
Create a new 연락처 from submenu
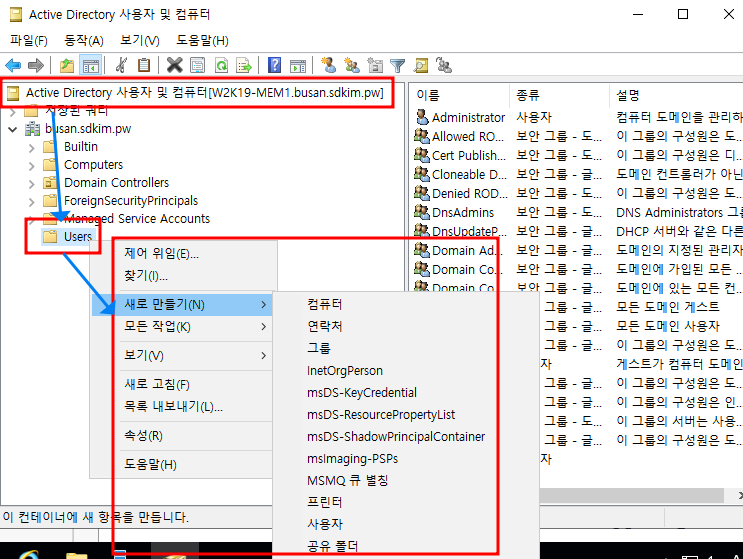(x=325, y=326)
